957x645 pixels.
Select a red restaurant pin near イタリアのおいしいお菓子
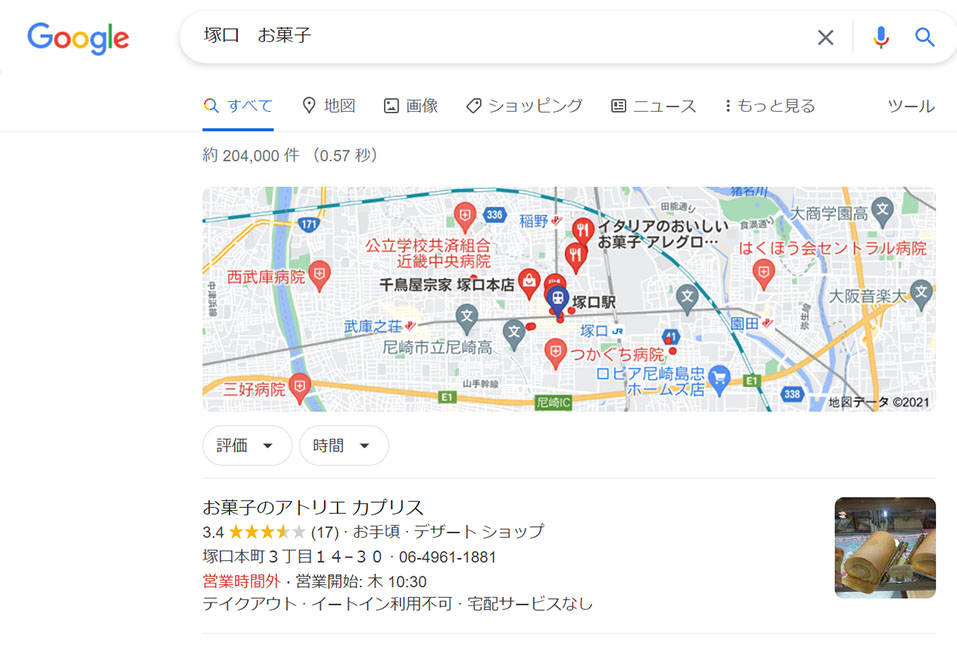[585, 228]
